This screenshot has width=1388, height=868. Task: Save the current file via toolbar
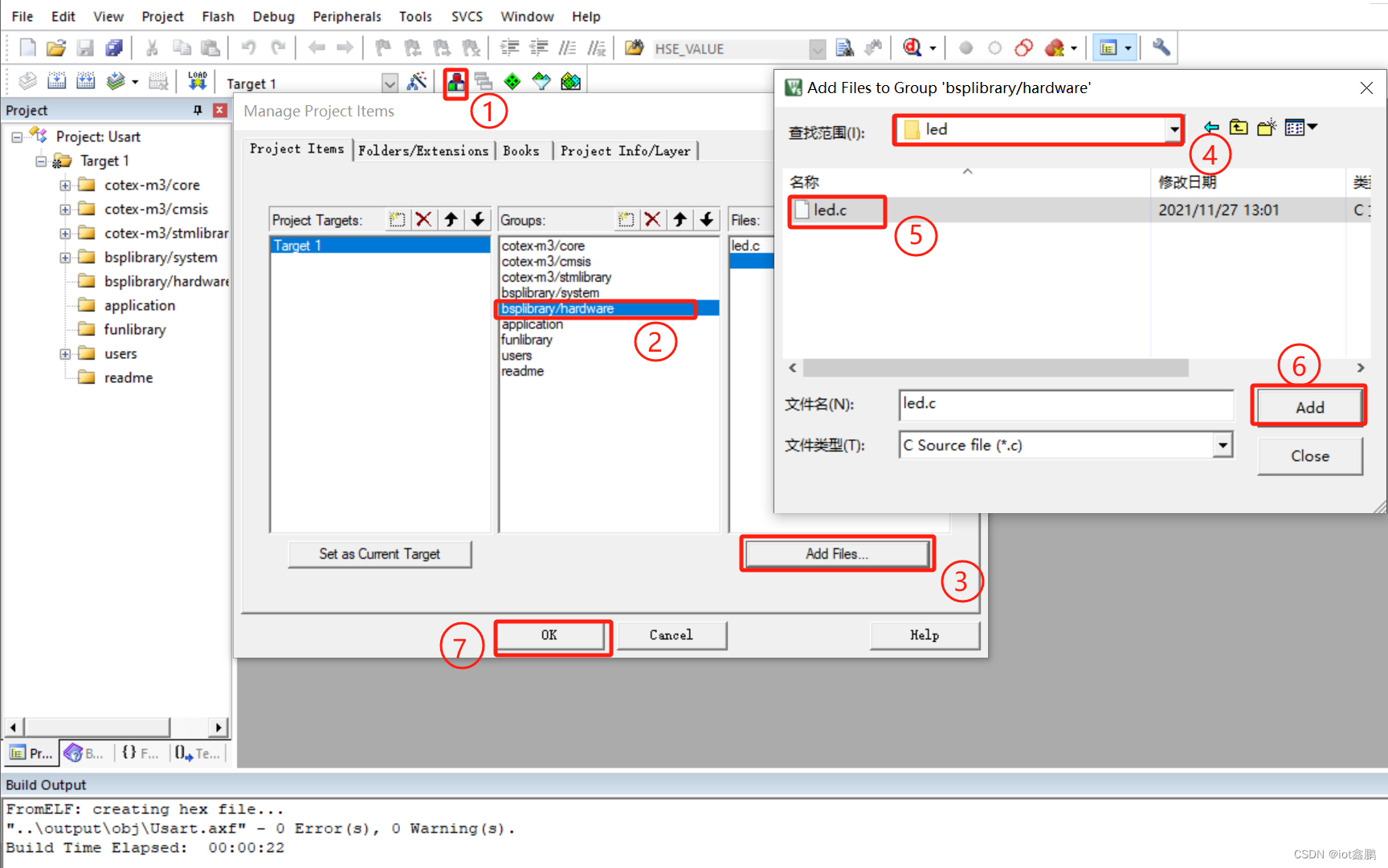coord(85,48)
